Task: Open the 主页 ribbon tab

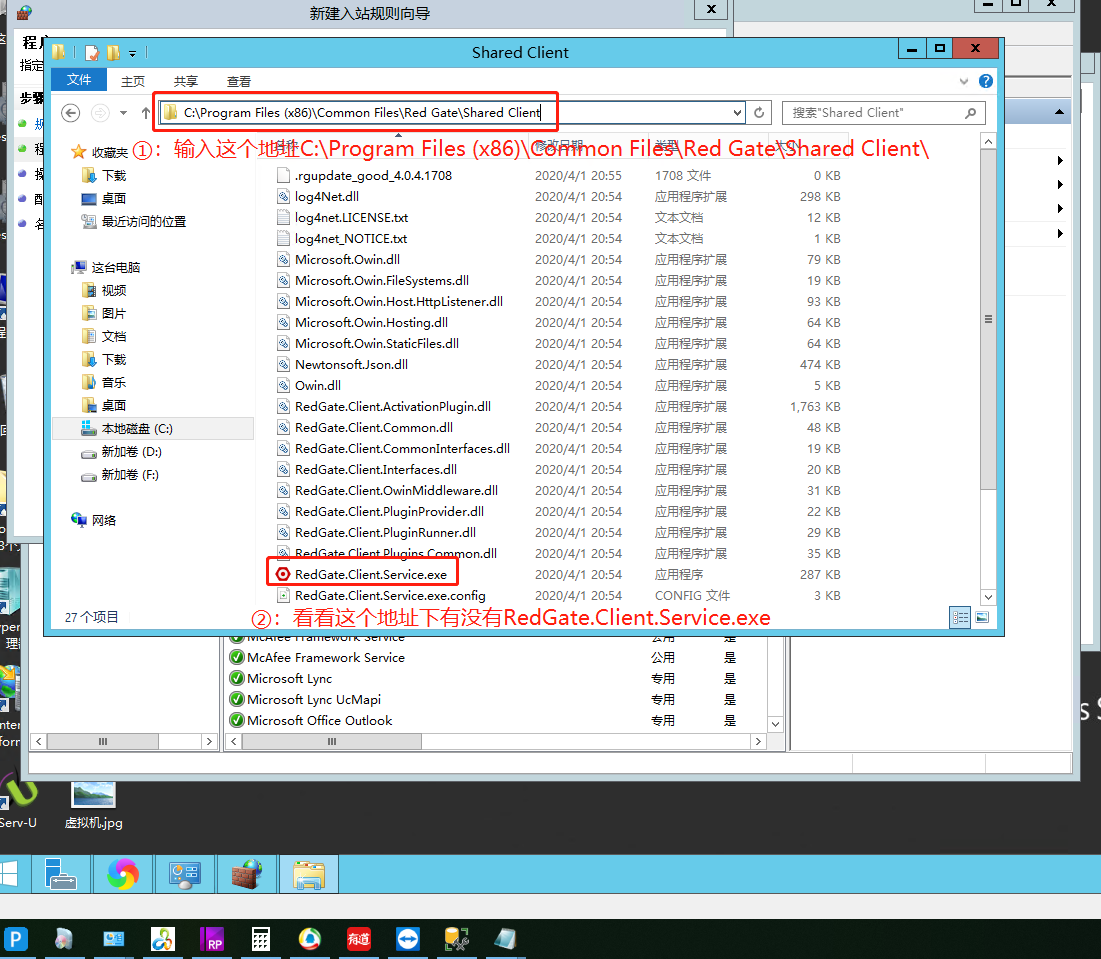Action: [x=133, y=81]
